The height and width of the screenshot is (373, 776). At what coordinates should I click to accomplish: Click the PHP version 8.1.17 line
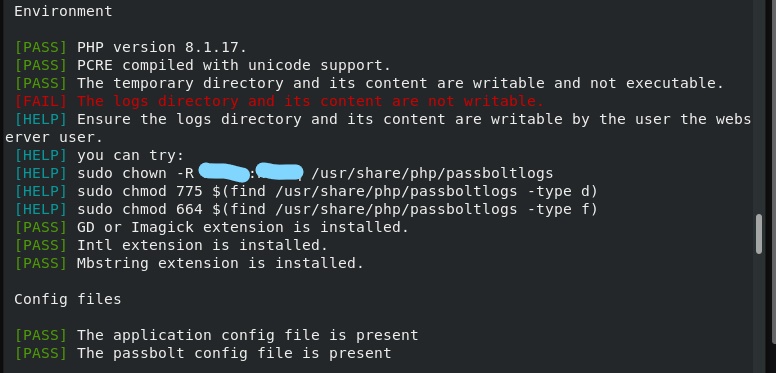point(162,47)
